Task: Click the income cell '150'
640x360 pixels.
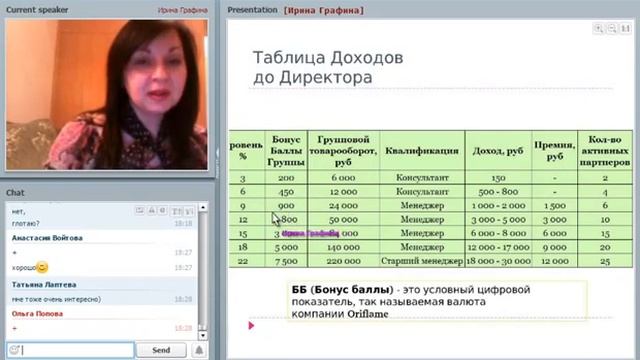Action: pyautogui.click(x=498, y=178)
